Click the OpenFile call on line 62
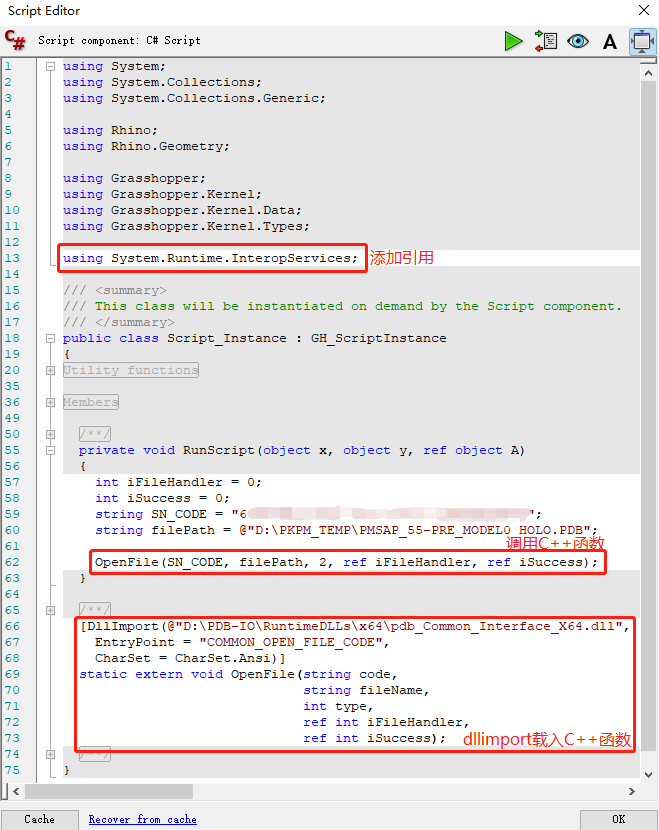The height and width of the screenshot is (830, 659). pos(346,562)
